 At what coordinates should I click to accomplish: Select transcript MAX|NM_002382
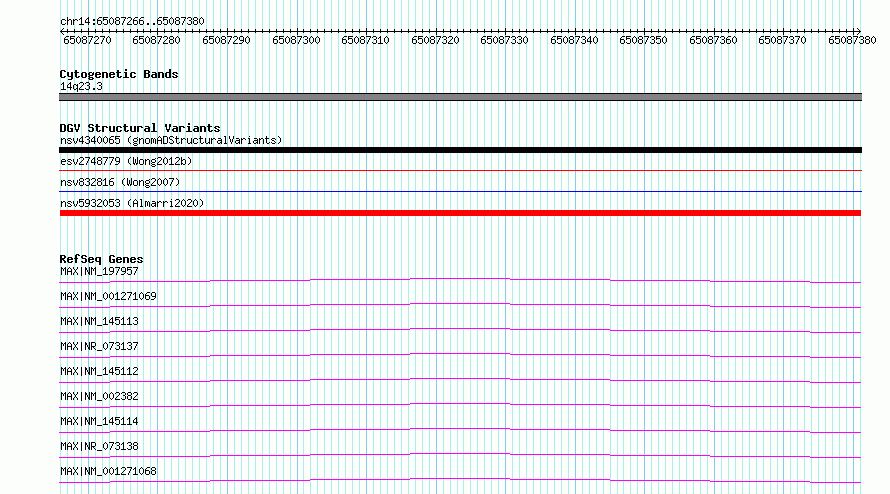(x=99, y=396)
